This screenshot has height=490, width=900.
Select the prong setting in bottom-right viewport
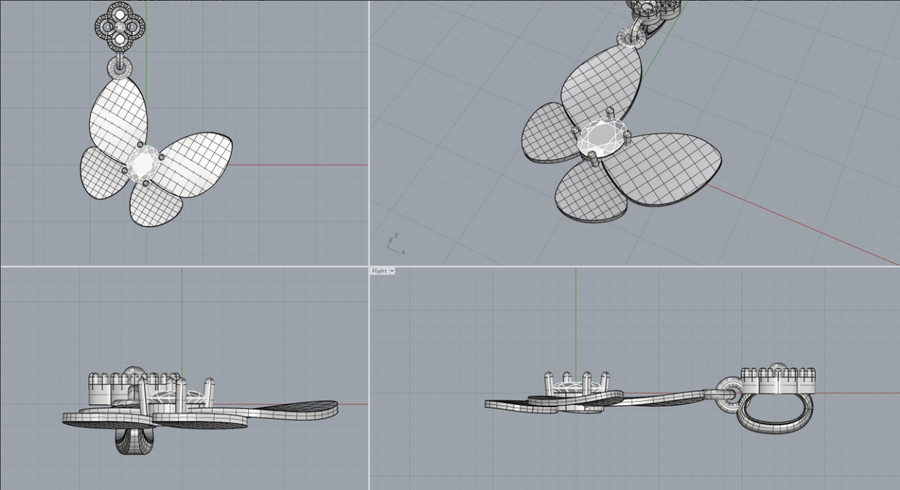point(574,383)
